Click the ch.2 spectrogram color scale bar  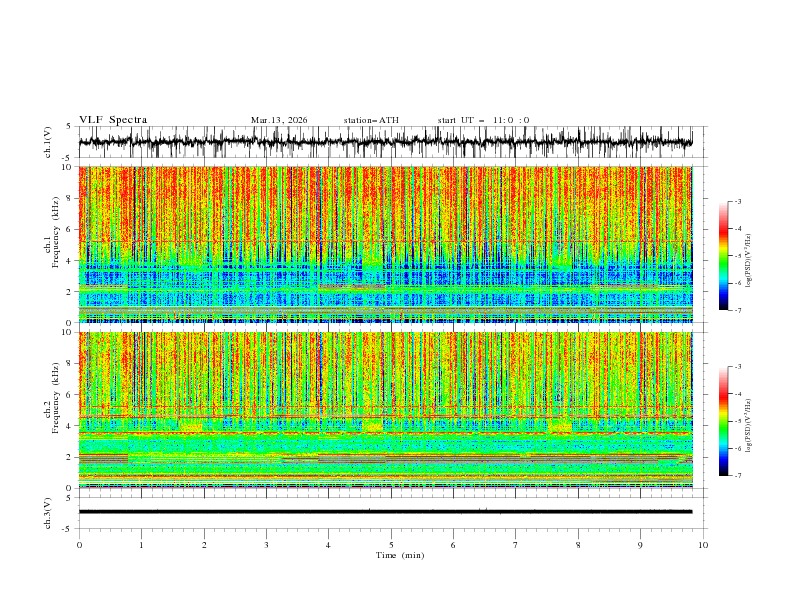[724, 421]
